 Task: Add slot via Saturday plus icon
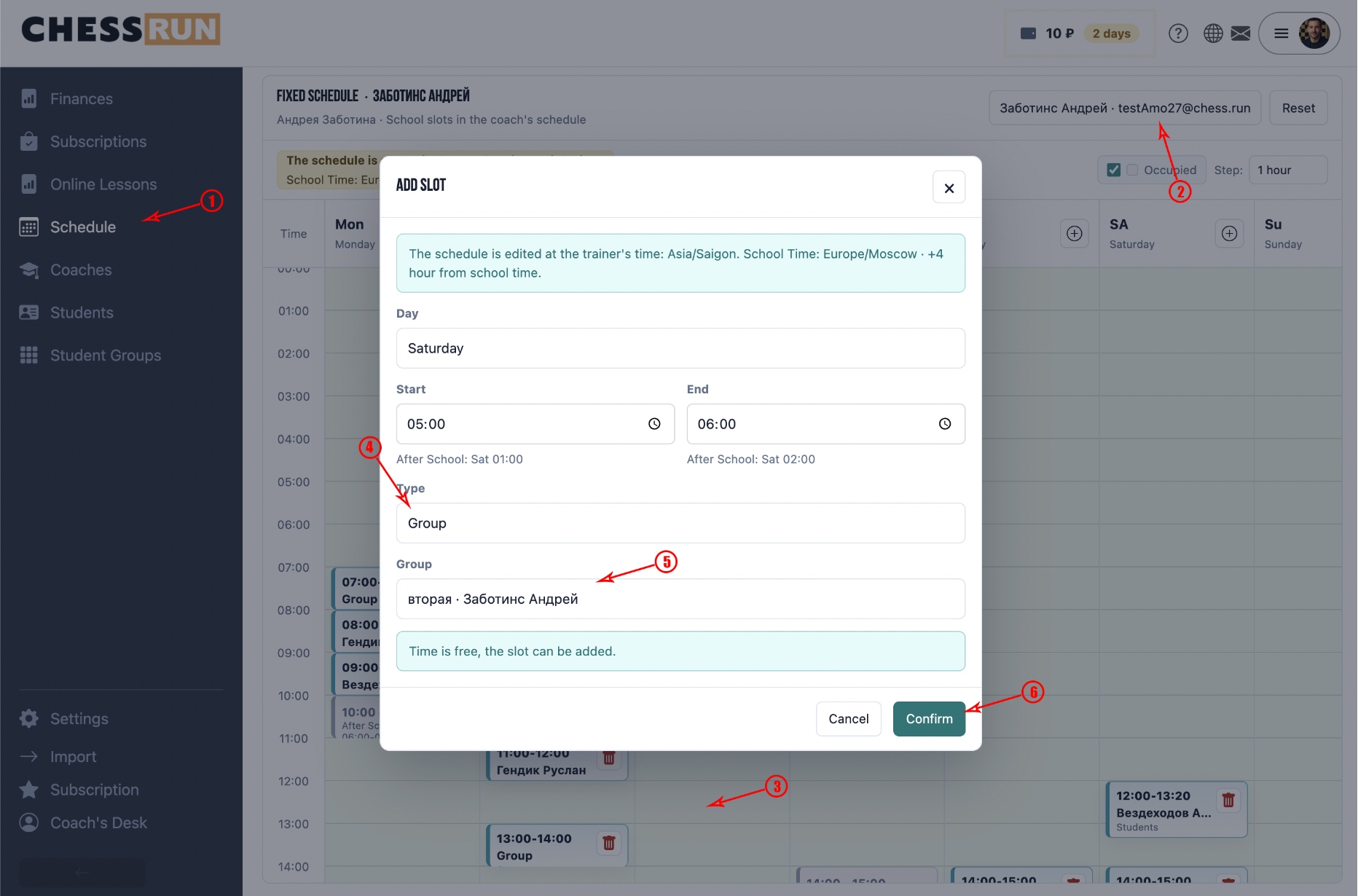point(1229,233)
